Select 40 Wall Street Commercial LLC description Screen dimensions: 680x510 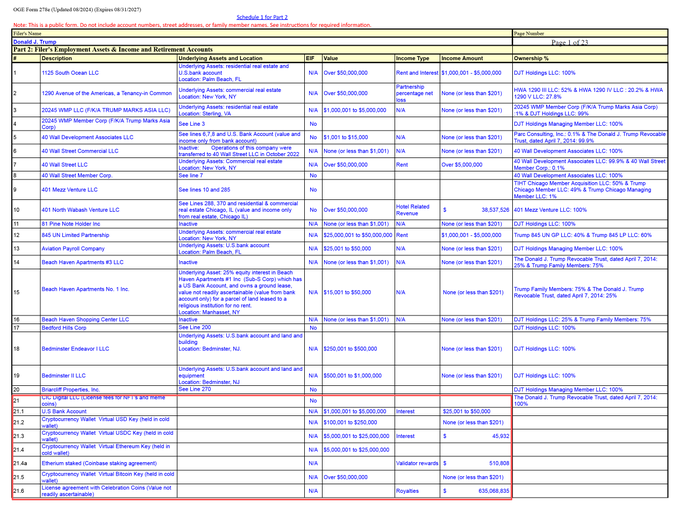pyautogui.click(x=80, y=151)
